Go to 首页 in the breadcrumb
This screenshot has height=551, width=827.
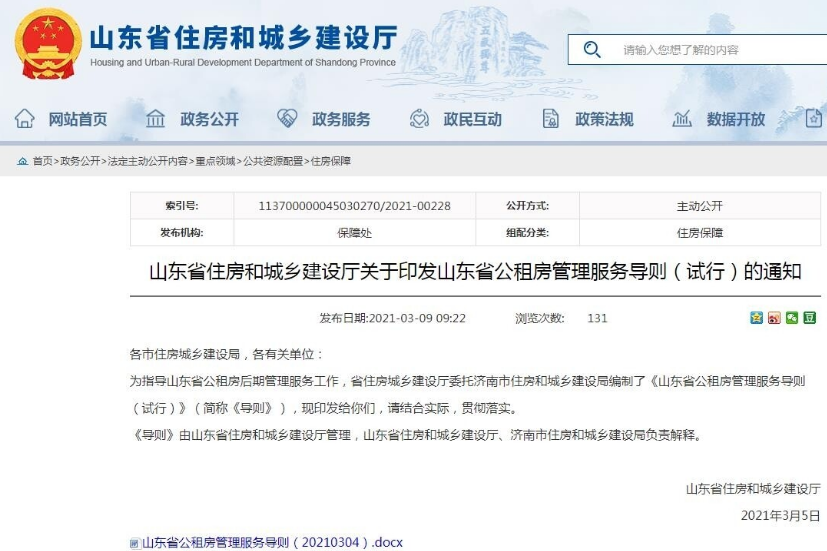[x=42, y=161]
